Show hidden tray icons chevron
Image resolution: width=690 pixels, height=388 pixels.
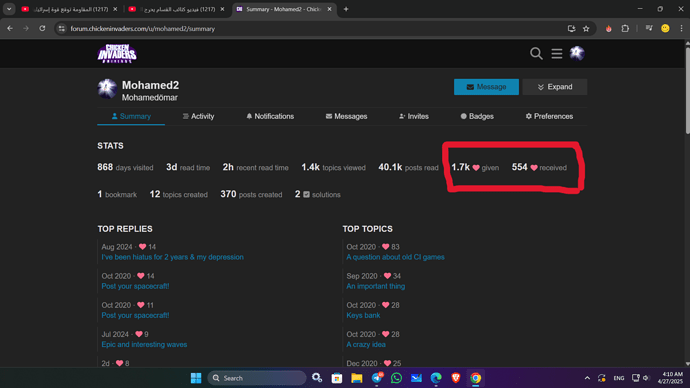pyautogui.click(x=587, y=378)
